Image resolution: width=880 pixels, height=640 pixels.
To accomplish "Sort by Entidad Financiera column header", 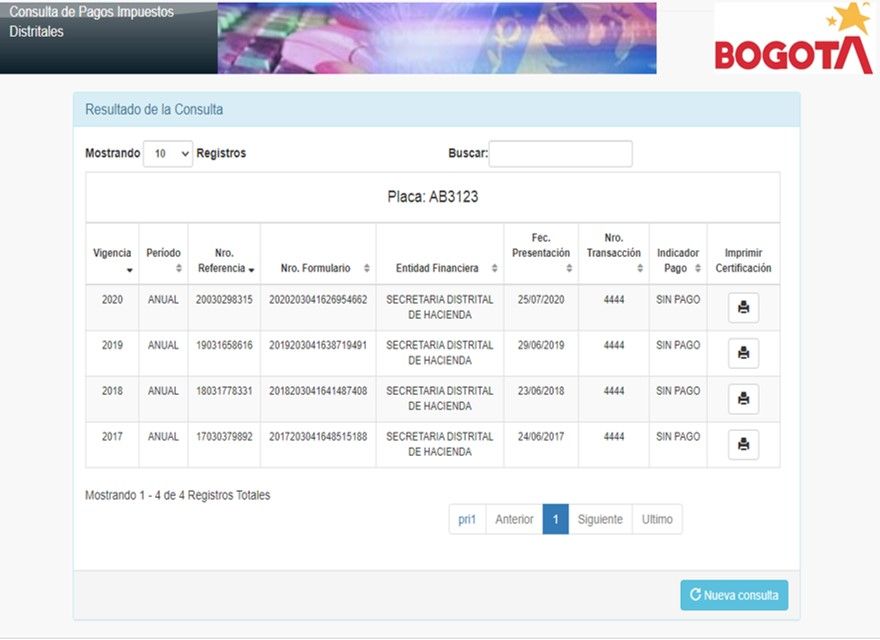I will coord(440,268).
